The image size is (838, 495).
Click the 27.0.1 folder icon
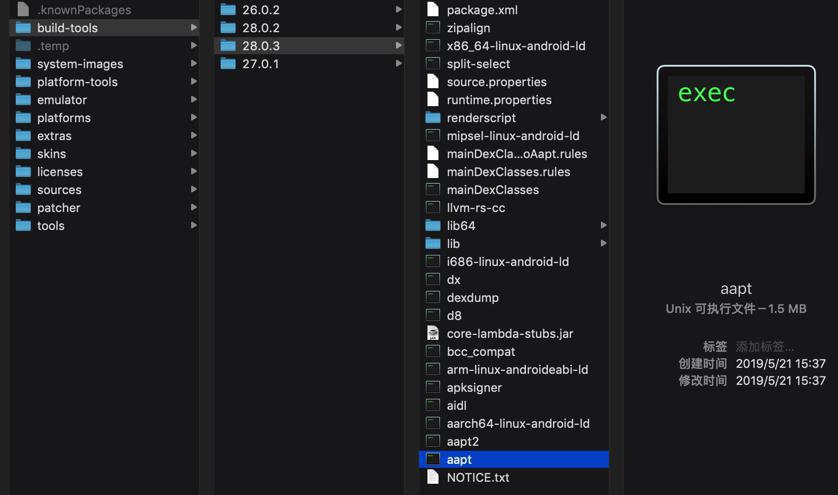pos(228,64)
